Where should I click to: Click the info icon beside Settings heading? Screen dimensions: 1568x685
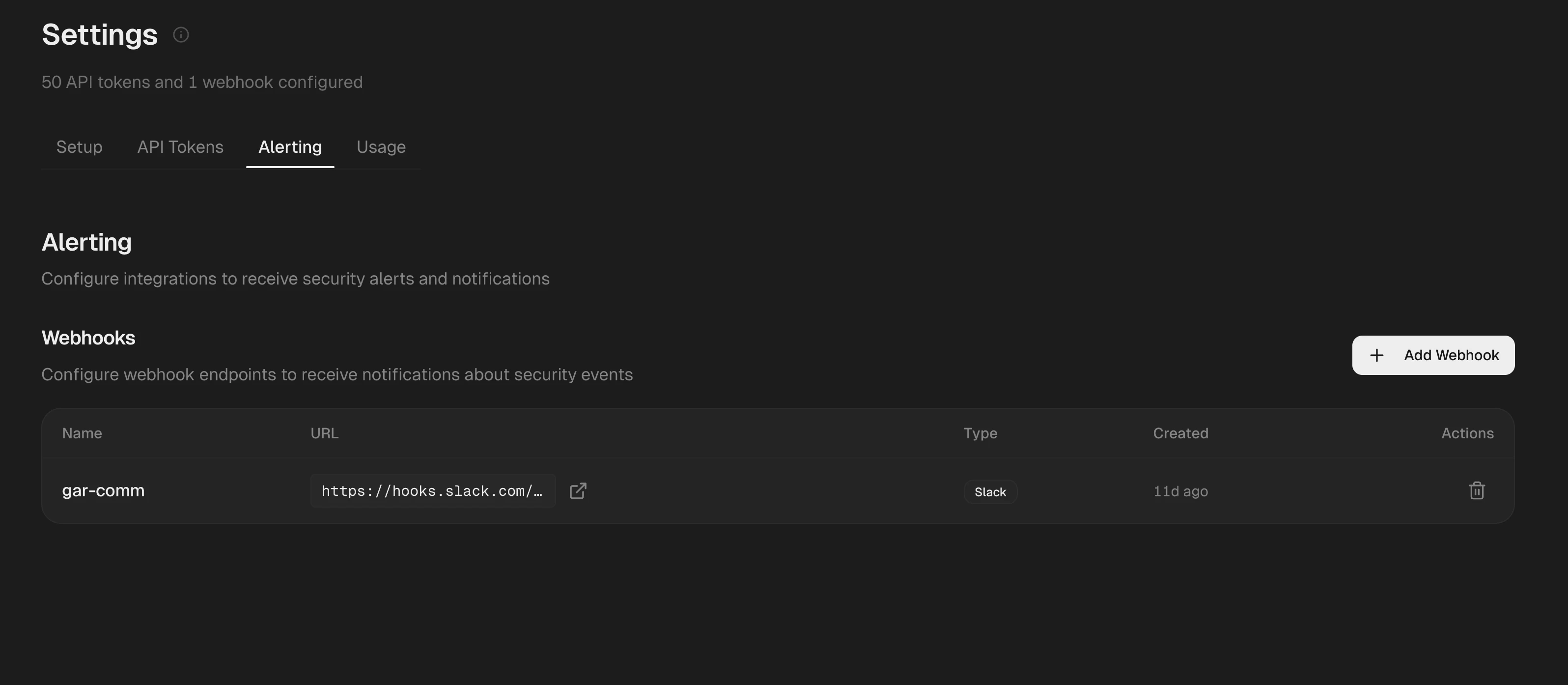(180, 35)
